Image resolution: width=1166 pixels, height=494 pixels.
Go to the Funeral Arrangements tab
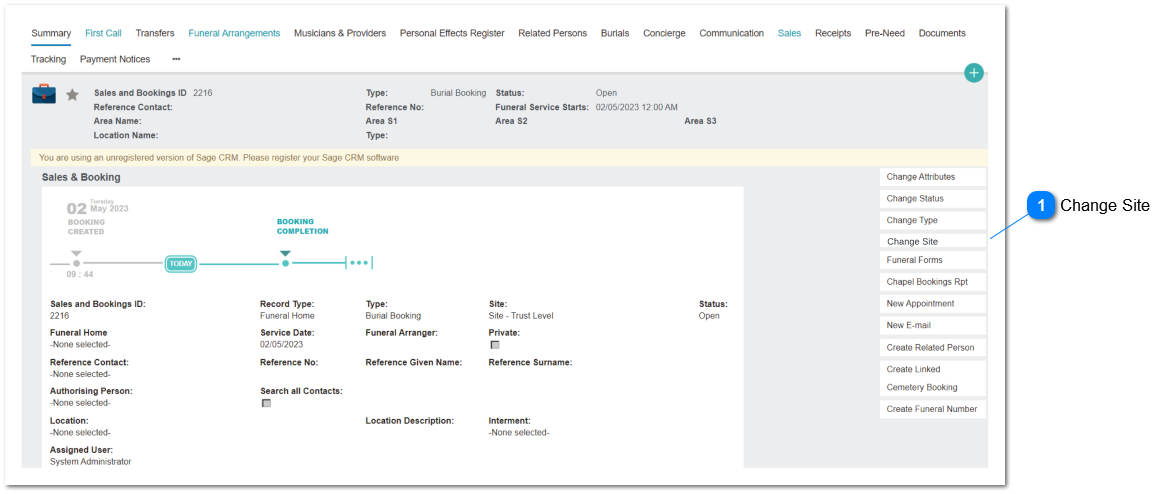[234, 33]
